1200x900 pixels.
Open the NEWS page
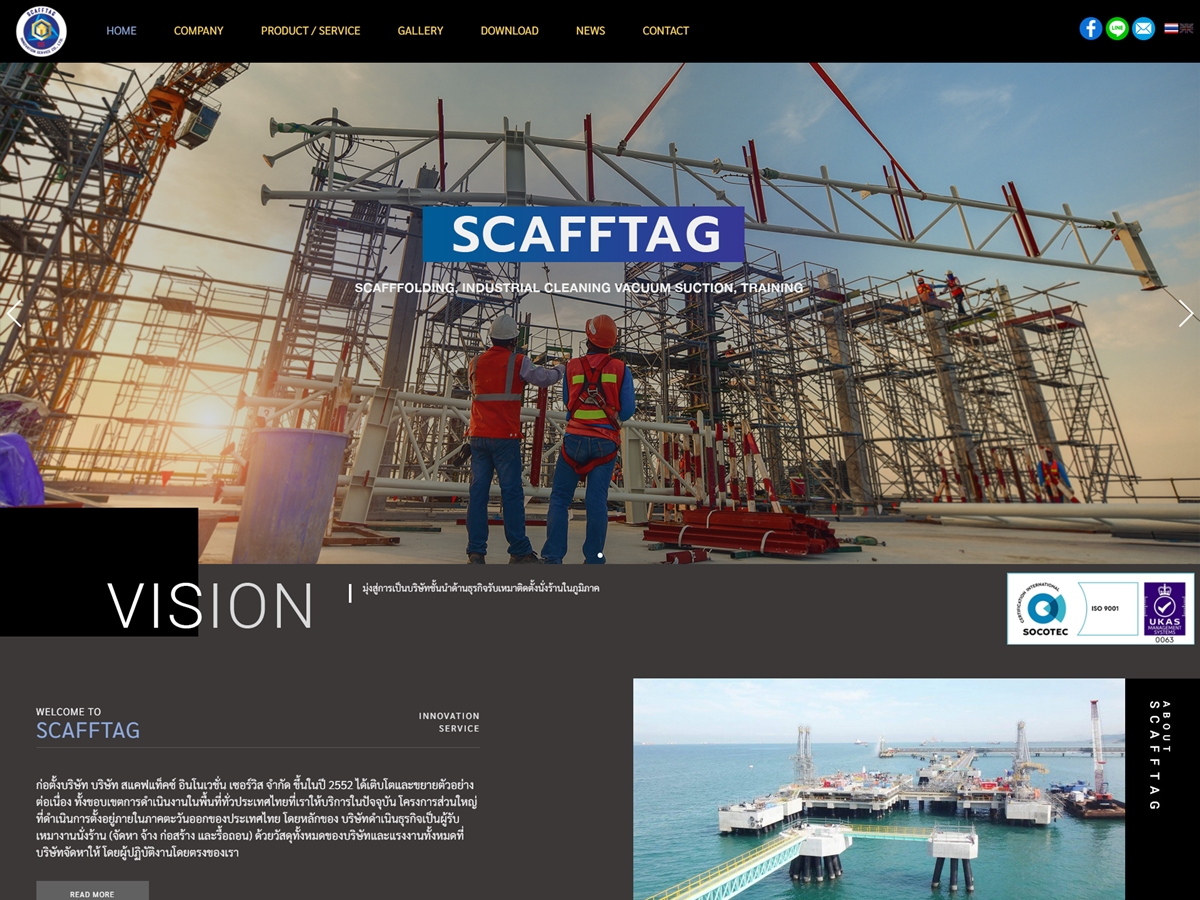click(x=590, y=31)
